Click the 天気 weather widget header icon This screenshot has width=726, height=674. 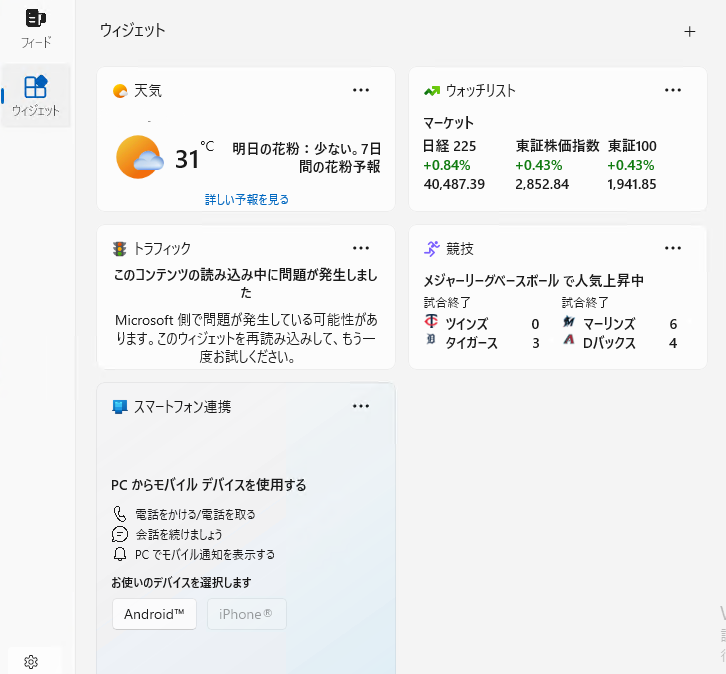coord(120,91)
